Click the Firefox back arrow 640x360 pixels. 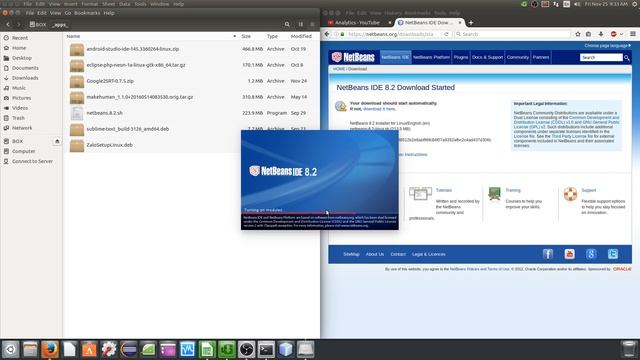(327, 34)
